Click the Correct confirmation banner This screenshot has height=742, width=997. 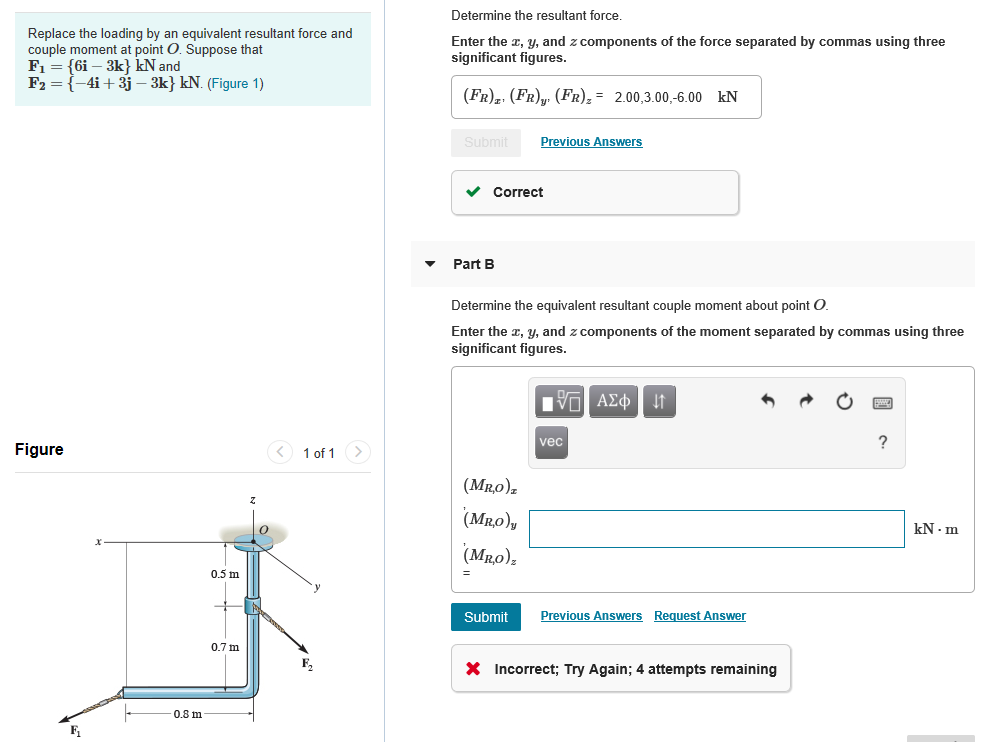coord(595,191)
